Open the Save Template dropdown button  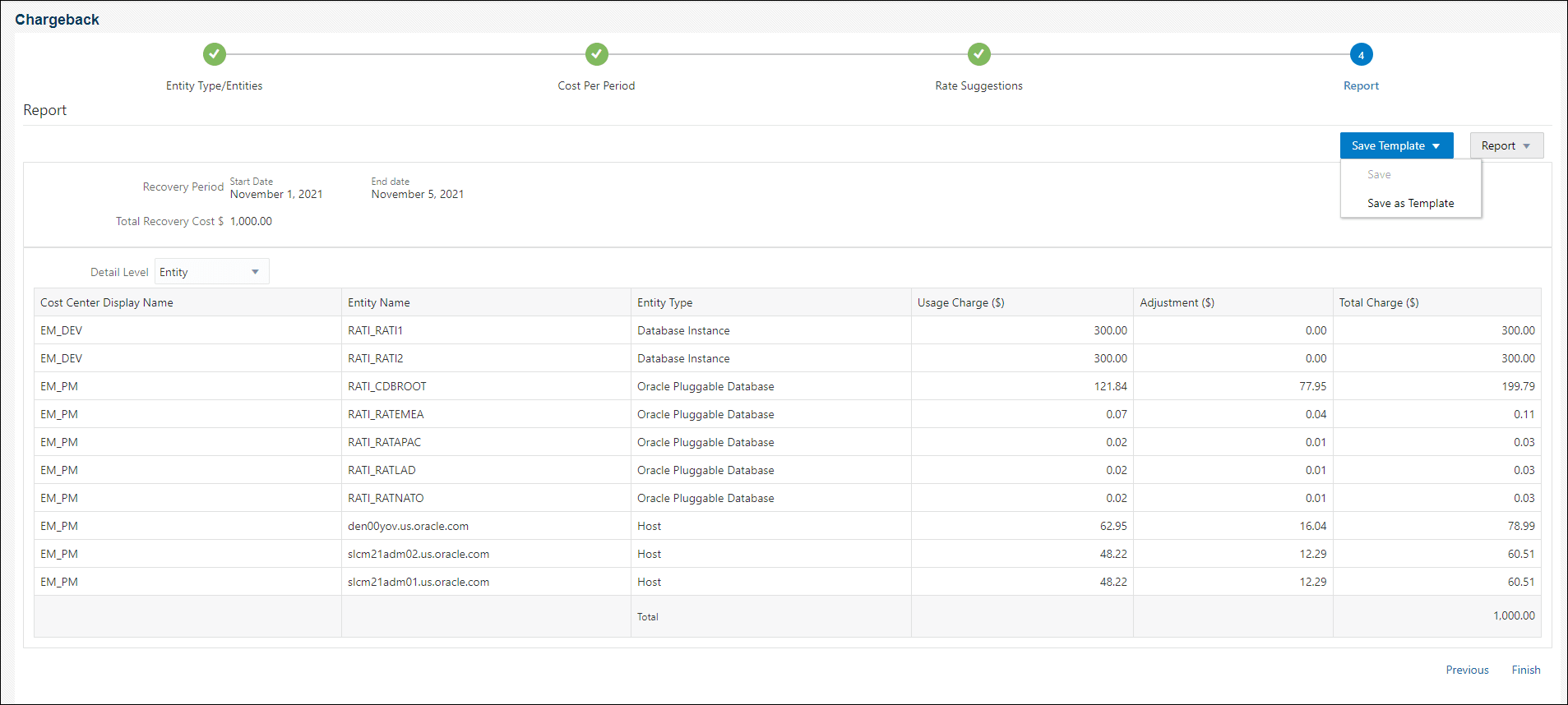(x=1396, y=145)
